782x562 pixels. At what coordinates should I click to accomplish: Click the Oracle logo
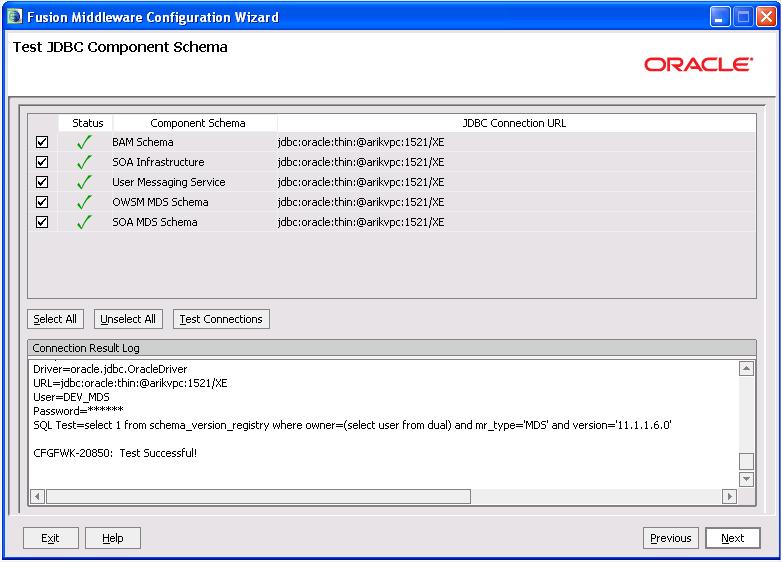click(698, 65)
